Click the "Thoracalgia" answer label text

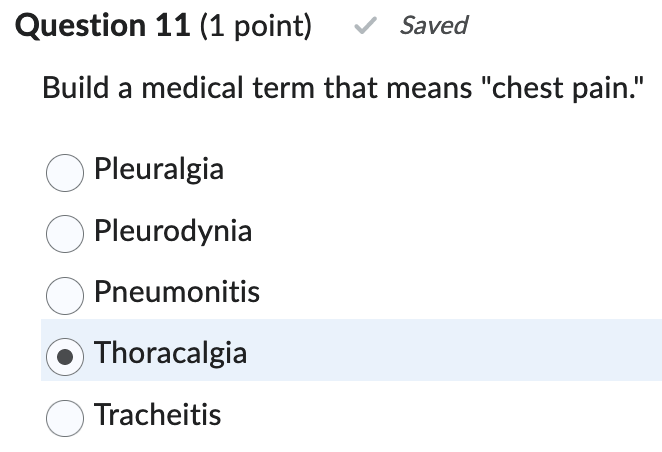170,353
